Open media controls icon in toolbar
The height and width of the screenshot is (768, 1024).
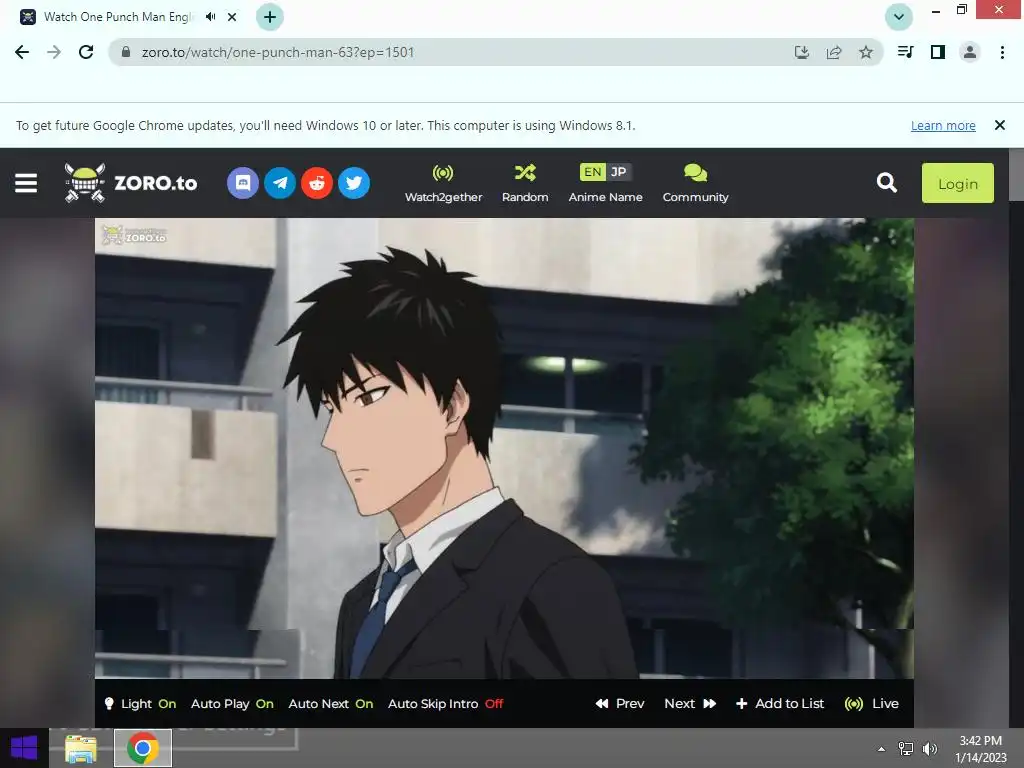(905, 52)
